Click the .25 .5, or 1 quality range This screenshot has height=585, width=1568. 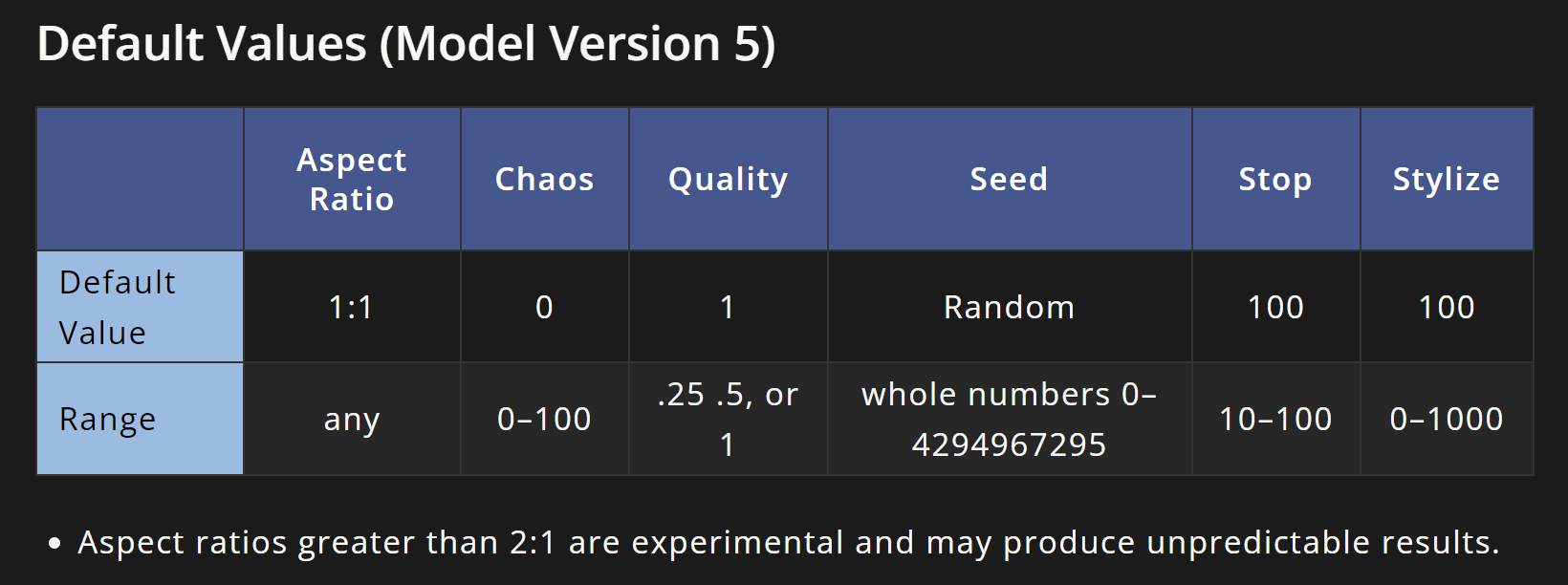point(728,419)
